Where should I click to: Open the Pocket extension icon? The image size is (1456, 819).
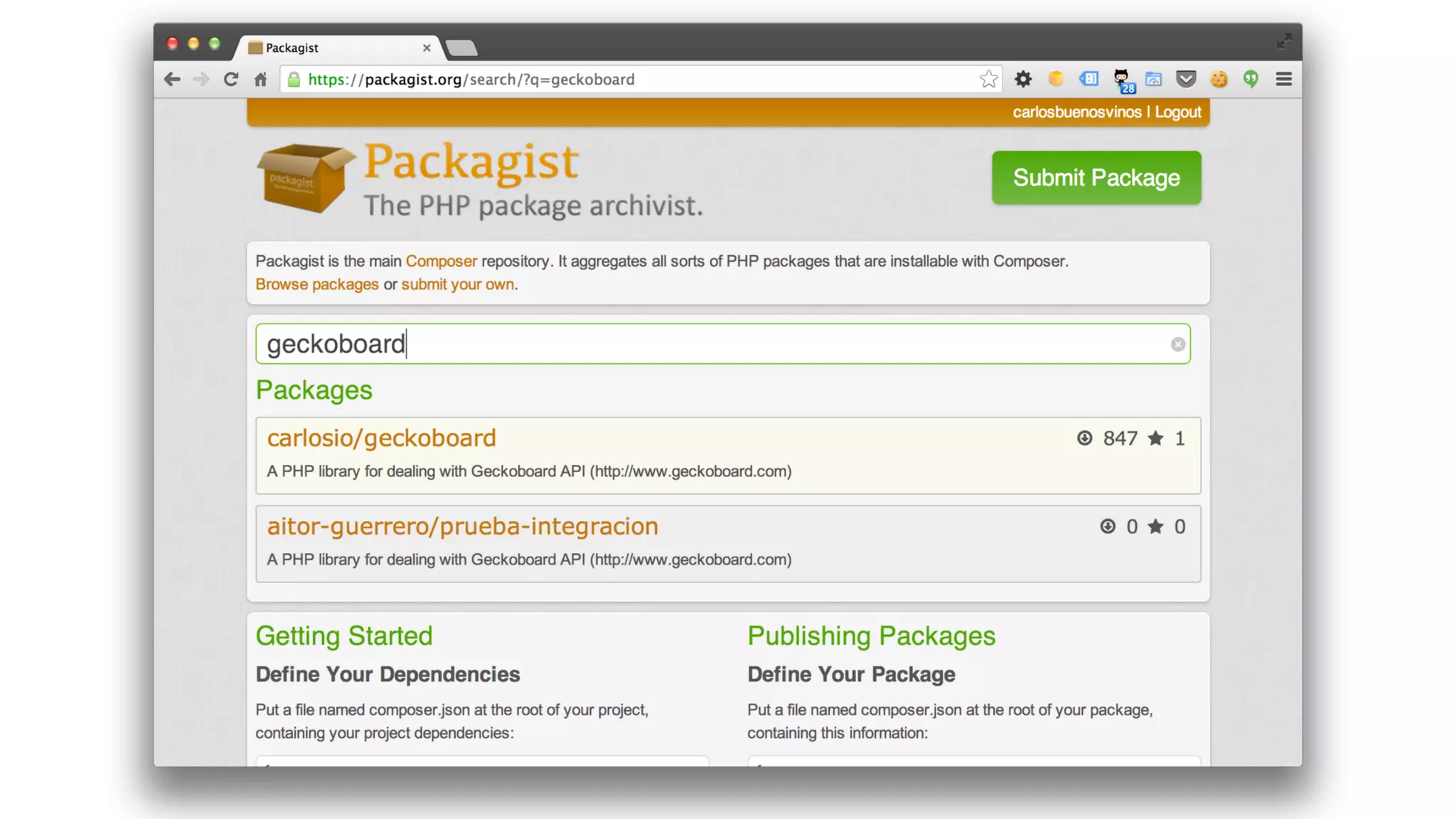click(x=1186, y=79)
